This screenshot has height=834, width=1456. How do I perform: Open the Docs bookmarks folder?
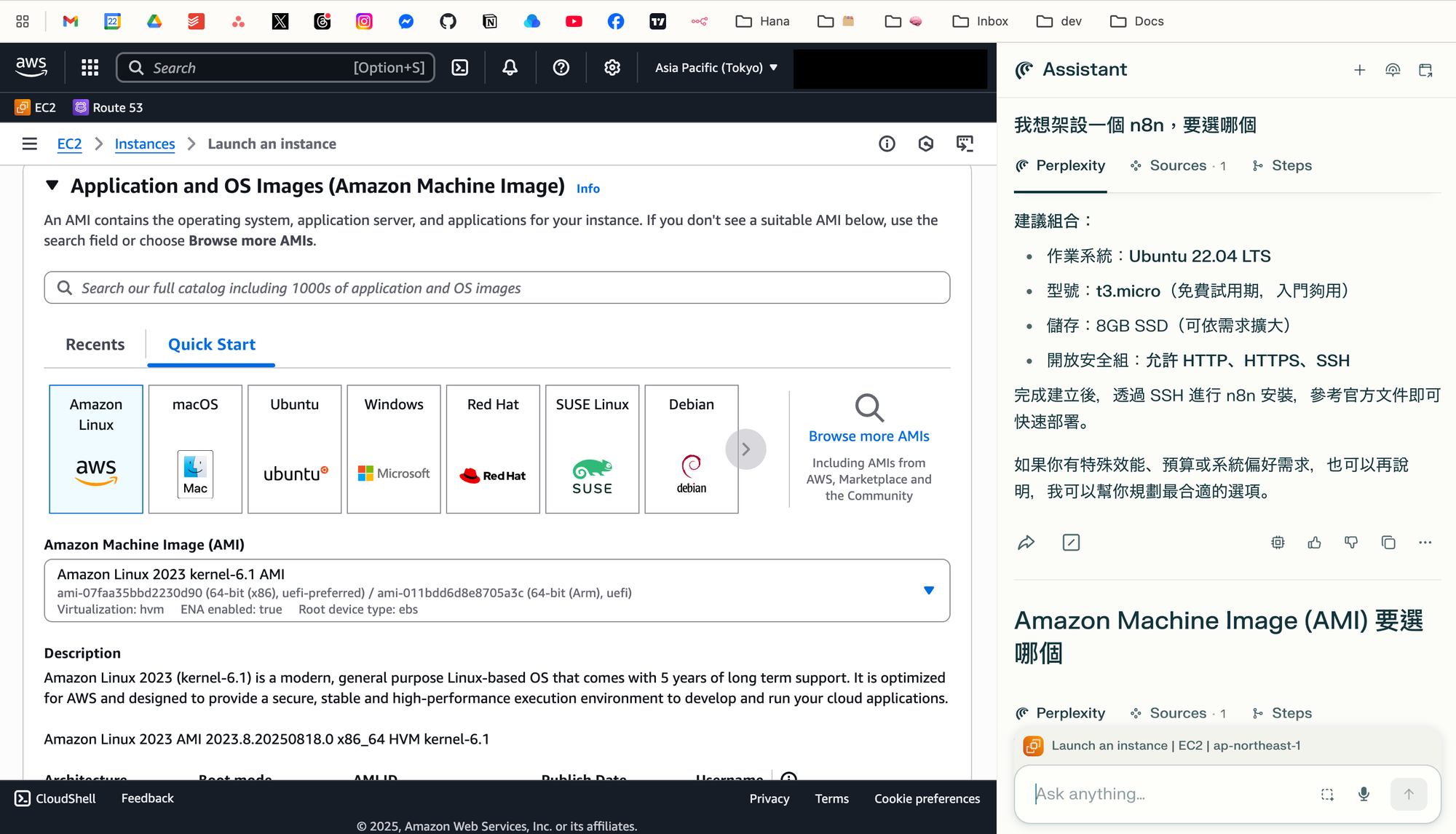1136,21
